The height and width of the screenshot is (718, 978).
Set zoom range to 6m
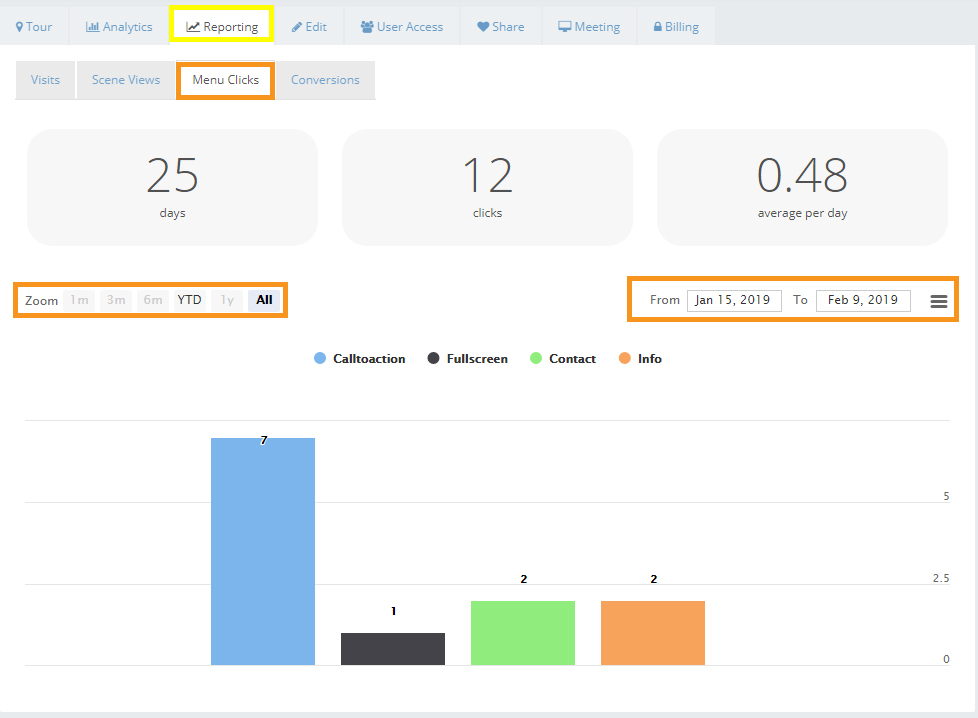tap(153, 300)
